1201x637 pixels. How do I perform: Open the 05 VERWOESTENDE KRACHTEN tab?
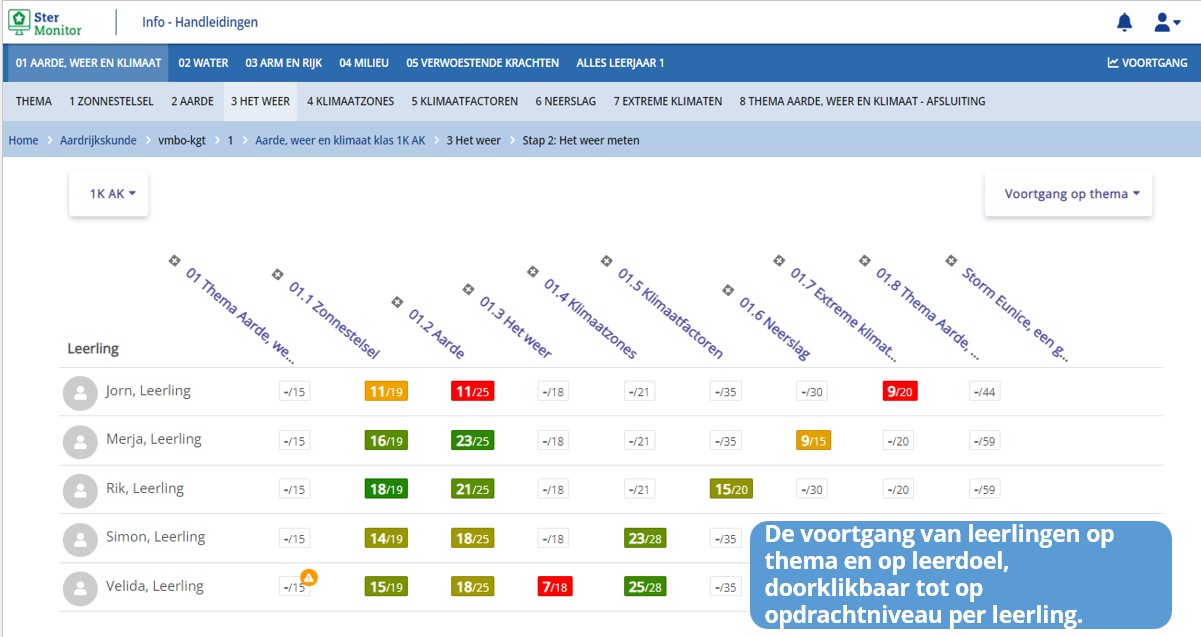tap(482, 63)
